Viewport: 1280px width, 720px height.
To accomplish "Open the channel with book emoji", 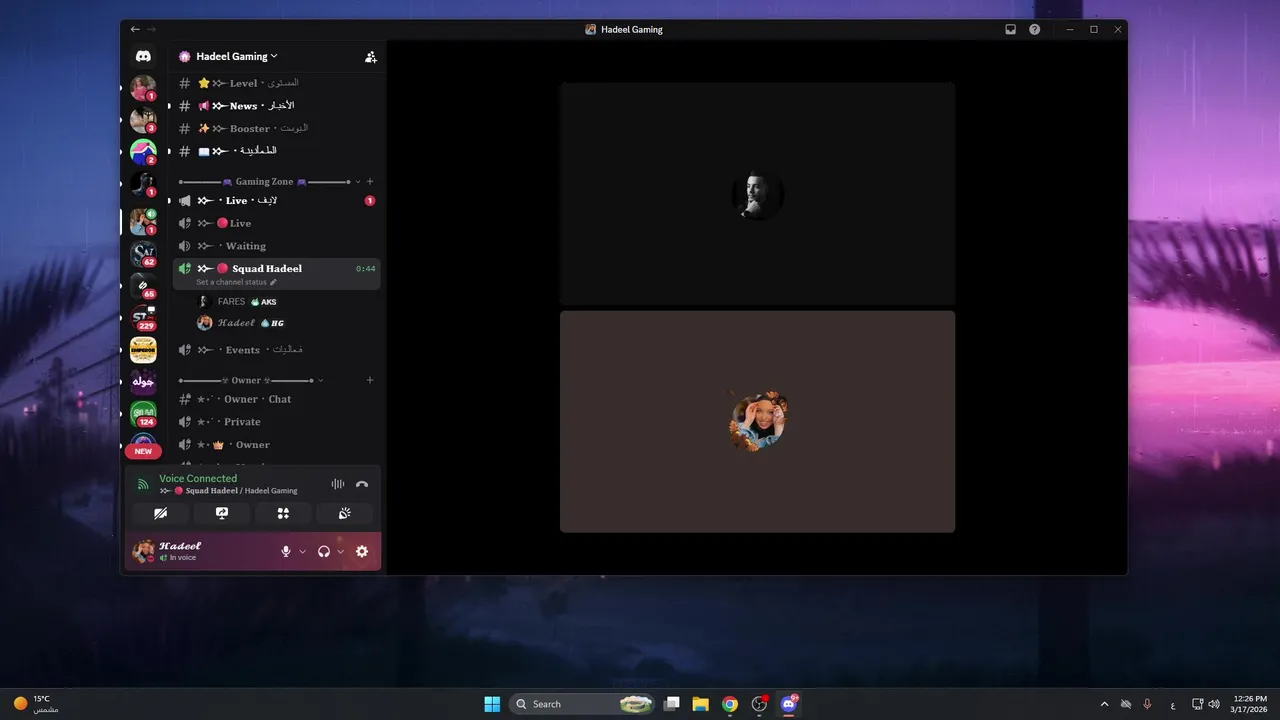I will click(276, 151).
